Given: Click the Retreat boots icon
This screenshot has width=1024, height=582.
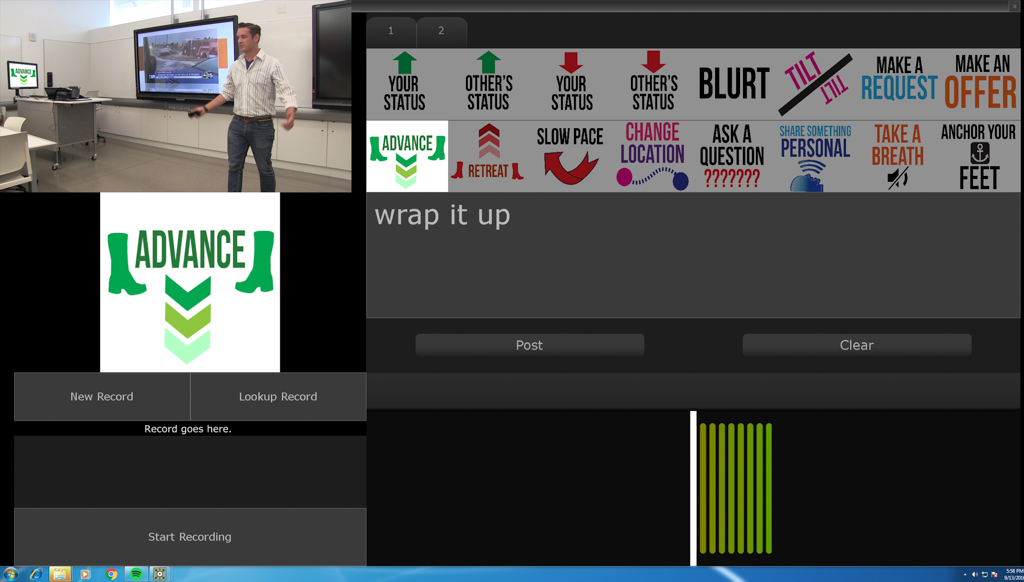Looking at the screenshot, I should (x=488, y=155).
